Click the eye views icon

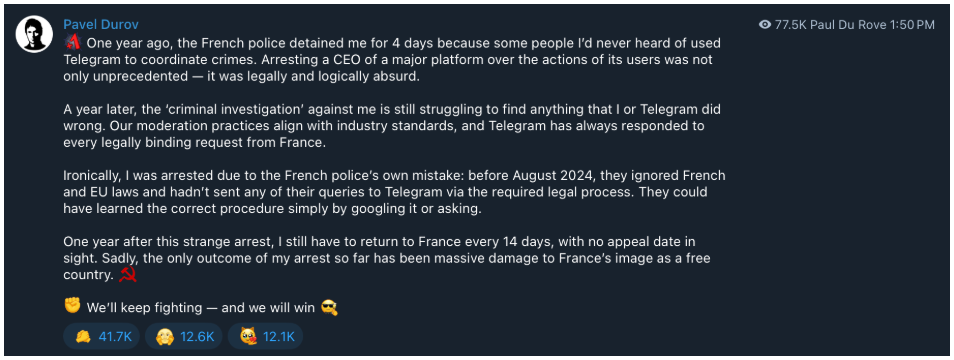765,25
